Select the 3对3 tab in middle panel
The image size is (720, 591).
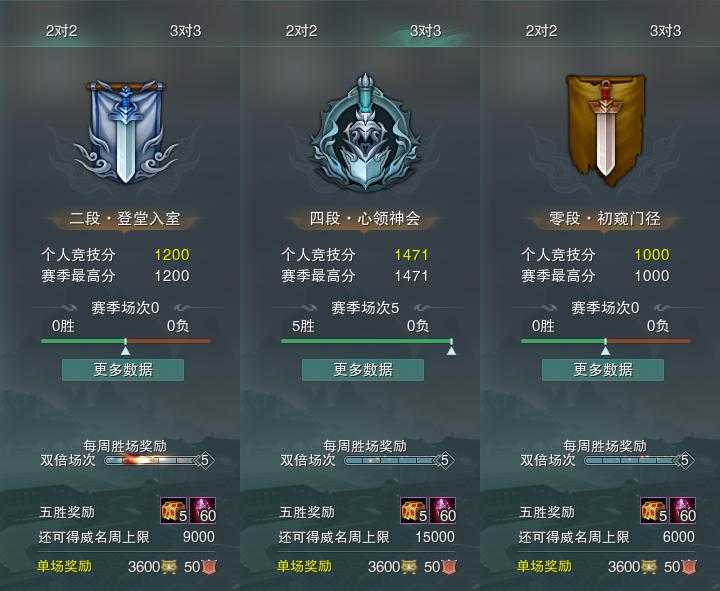coord(425,31)
